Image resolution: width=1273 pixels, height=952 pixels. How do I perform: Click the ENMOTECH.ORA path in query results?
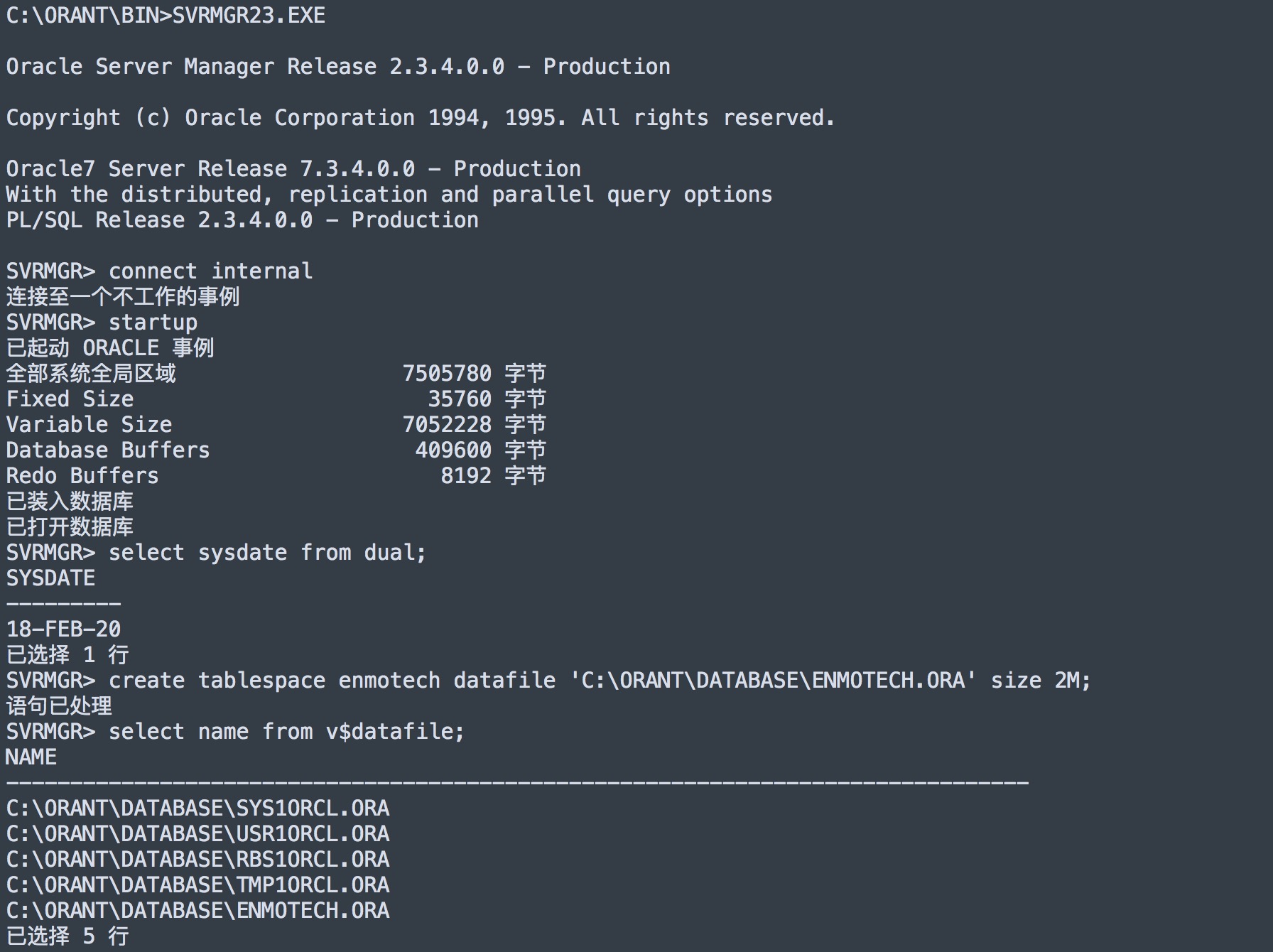197,910
